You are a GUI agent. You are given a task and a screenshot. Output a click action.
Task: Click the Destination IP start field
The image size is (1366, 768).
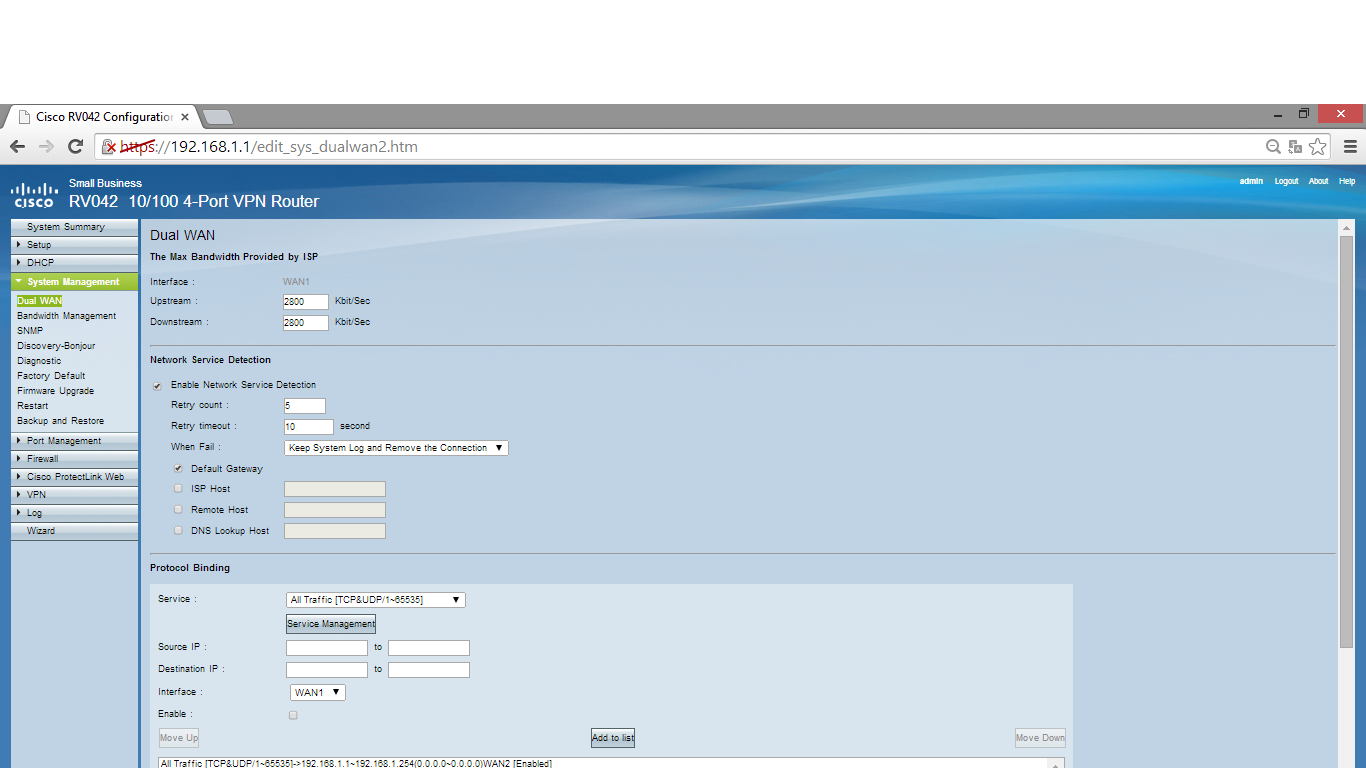pyautogui.click(x=327, y=670)
